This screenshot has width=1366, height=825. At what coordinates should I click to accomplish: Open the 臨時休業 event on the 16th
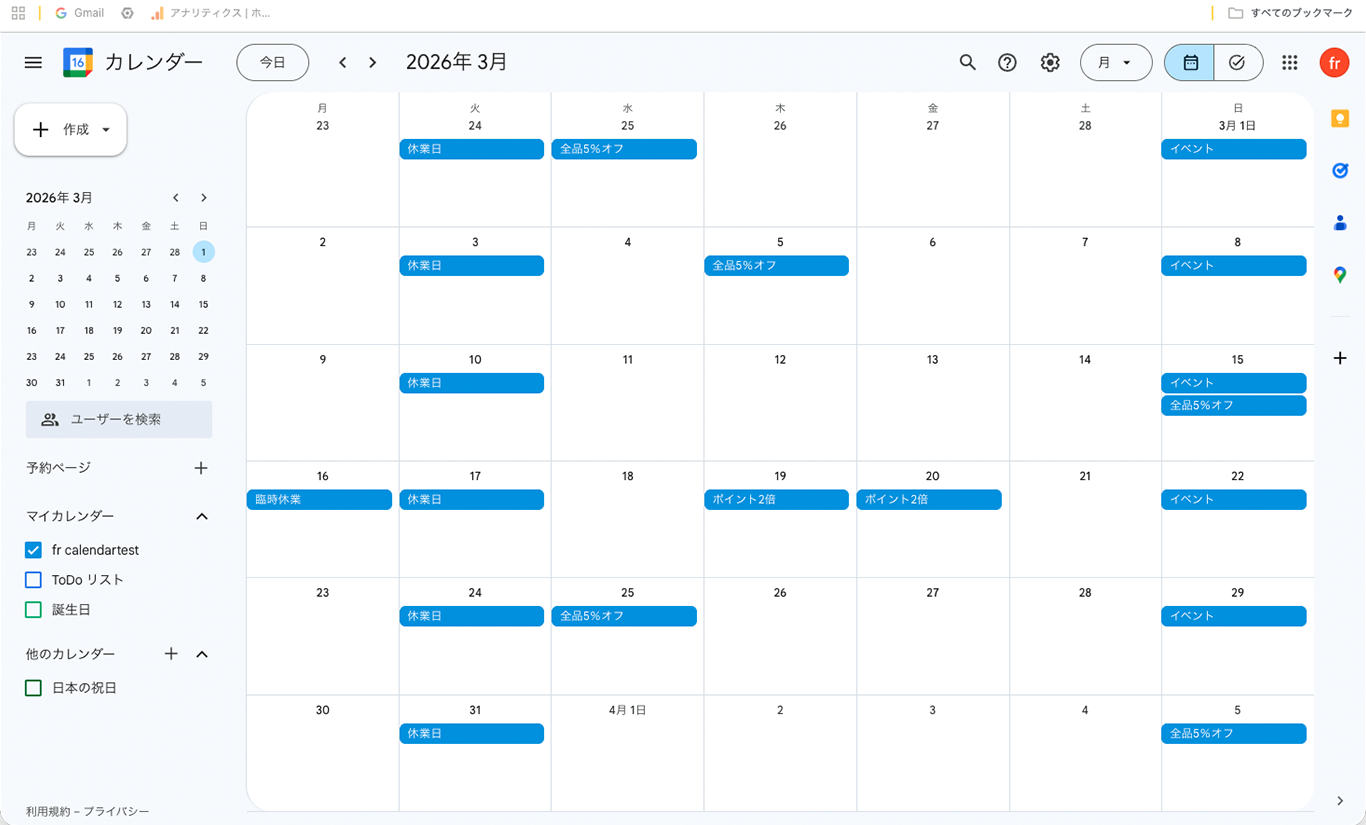click(319, 500)
